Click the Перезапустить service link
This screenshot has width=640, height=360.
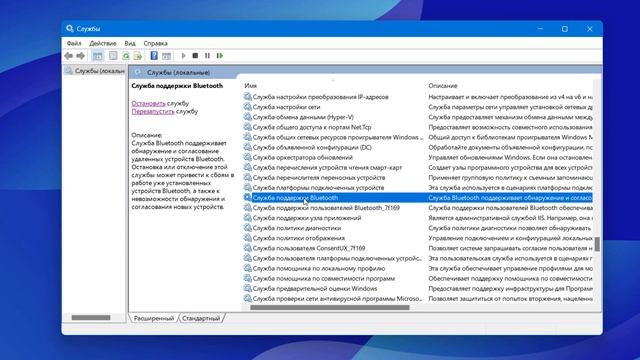coord(153,111)
